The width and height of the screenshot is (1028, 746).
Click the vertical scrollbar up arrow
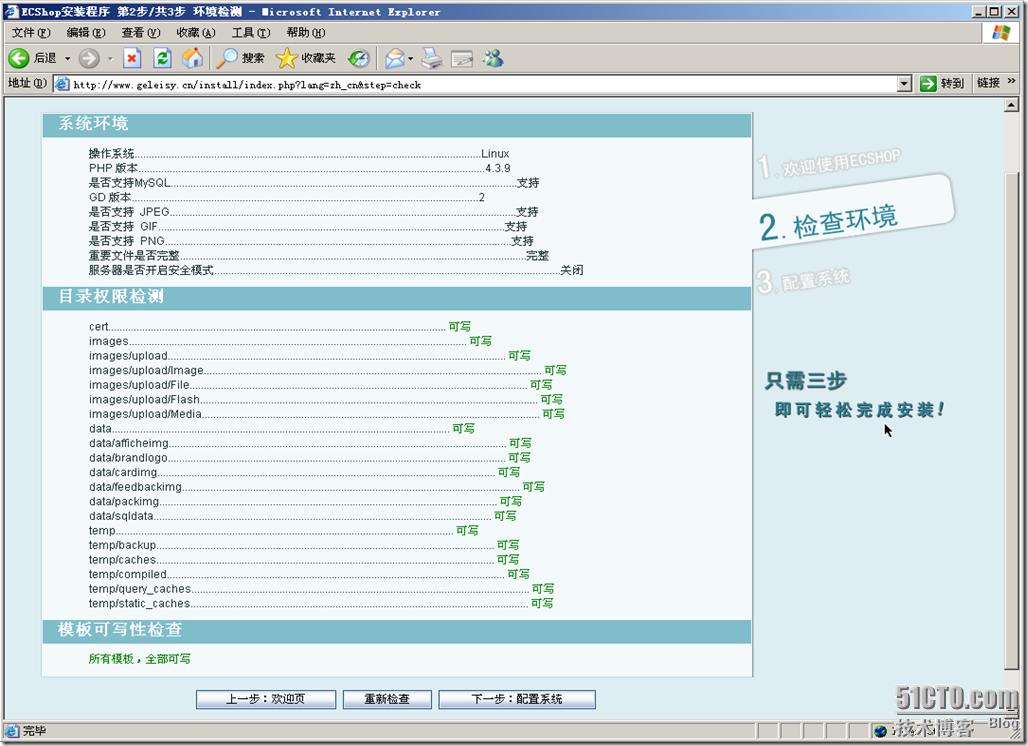point(1011,104)
